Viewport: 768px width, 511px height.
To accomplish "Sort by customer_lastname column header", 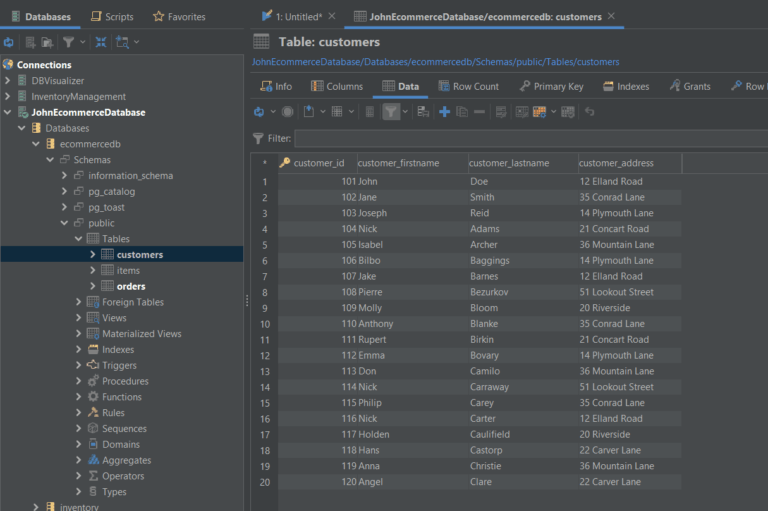I will coord(509,163).
